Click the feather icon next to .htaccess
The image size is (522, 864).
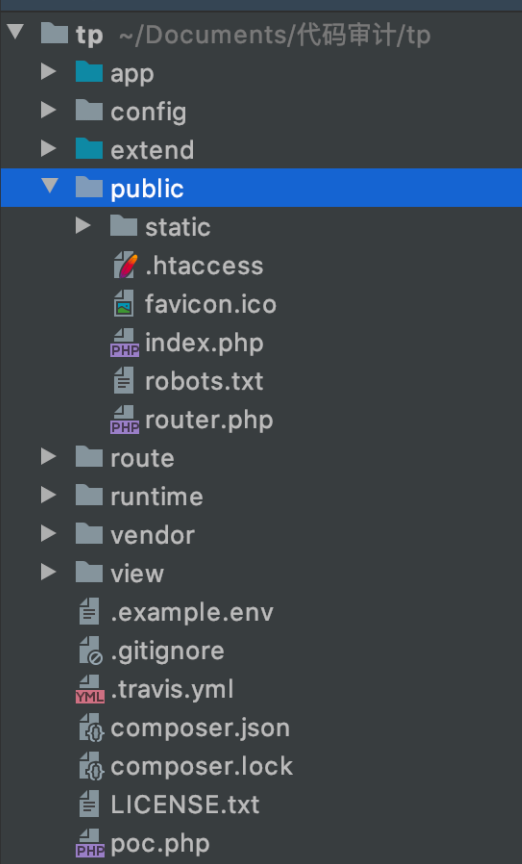(125, 266)
